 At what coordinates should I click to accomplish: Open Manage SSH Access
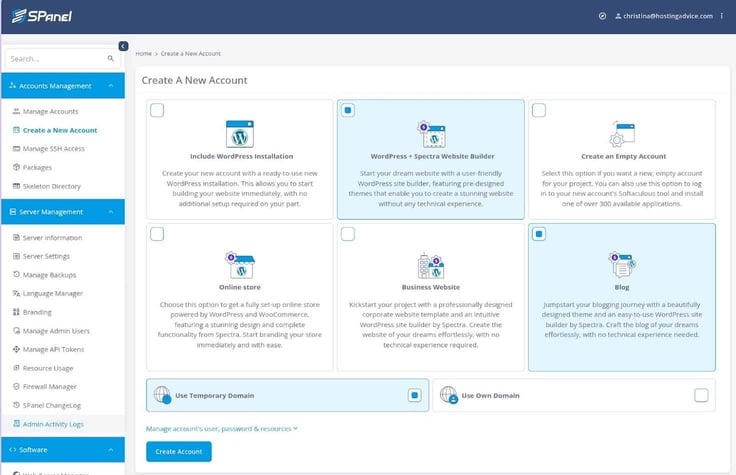pos(54,148)
